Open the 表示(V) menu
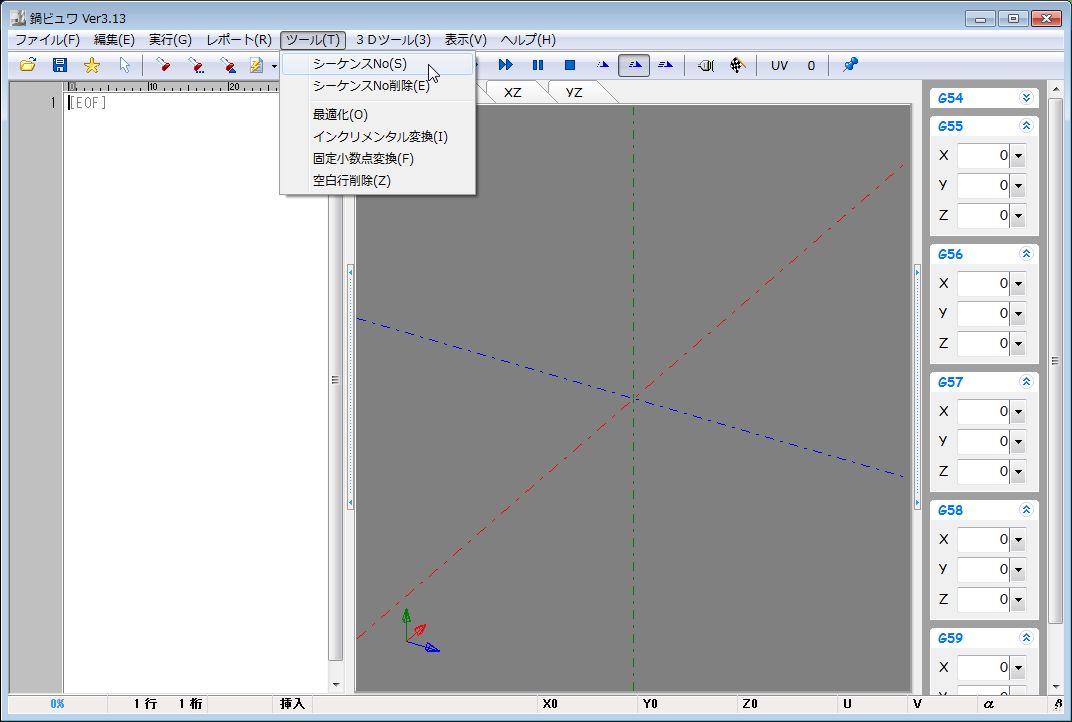 click(466, 40)
